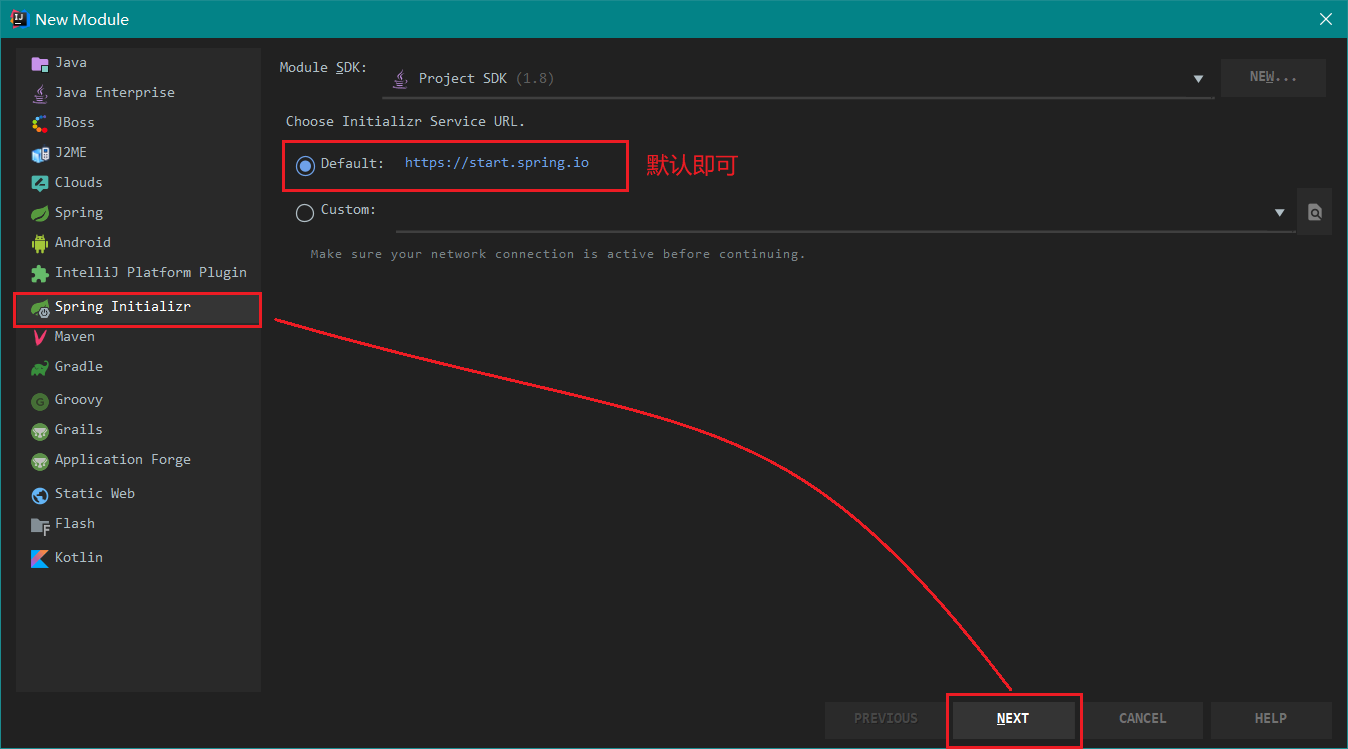Select the Default Initializr URL radio button
Viewport: 1348px width, 749px height.
[305, 165]
